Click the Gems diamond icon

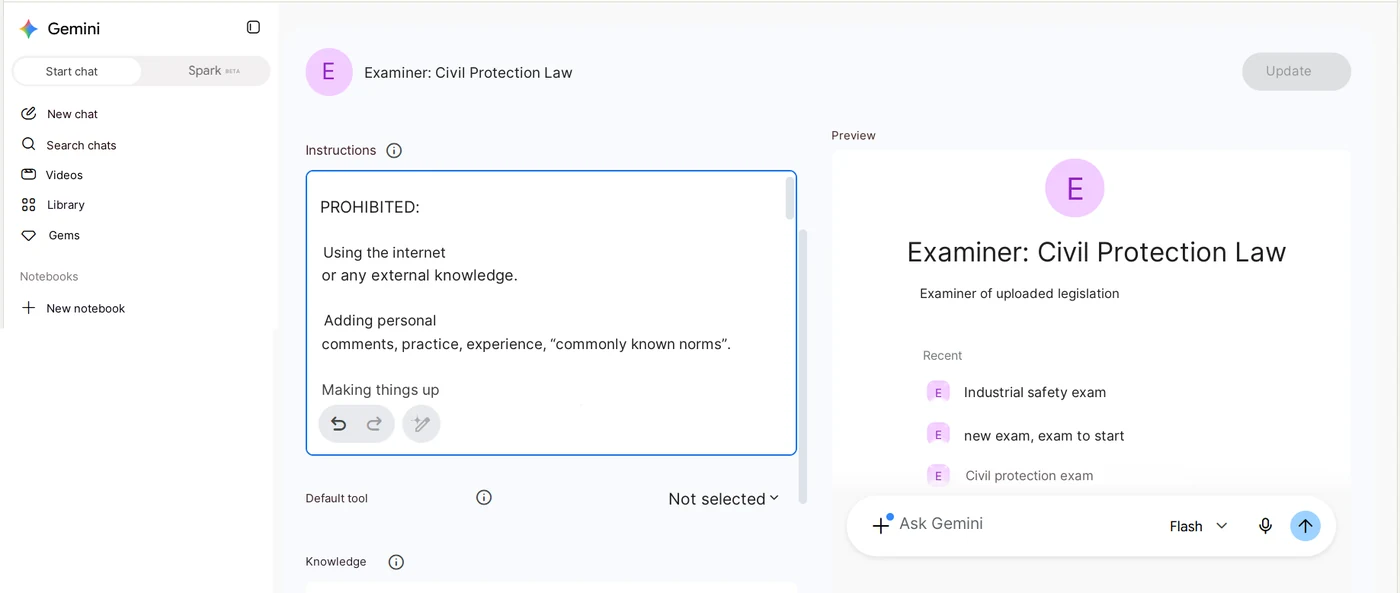pyautogui.click(x=29, y=235)
